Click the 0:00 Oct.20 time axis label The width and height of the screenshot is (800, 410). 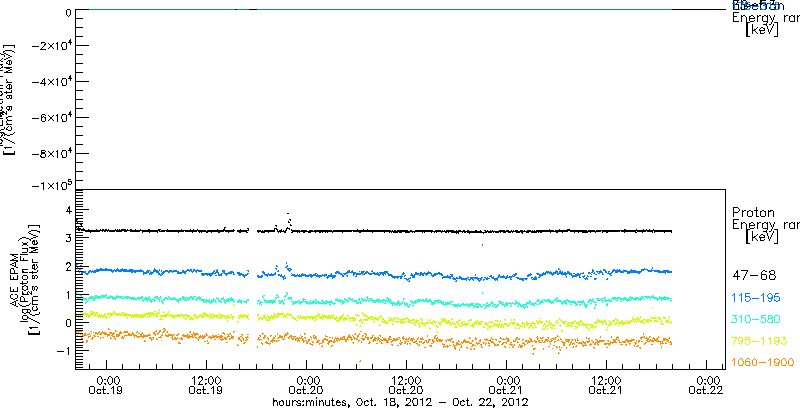click(x=307, y=385)
